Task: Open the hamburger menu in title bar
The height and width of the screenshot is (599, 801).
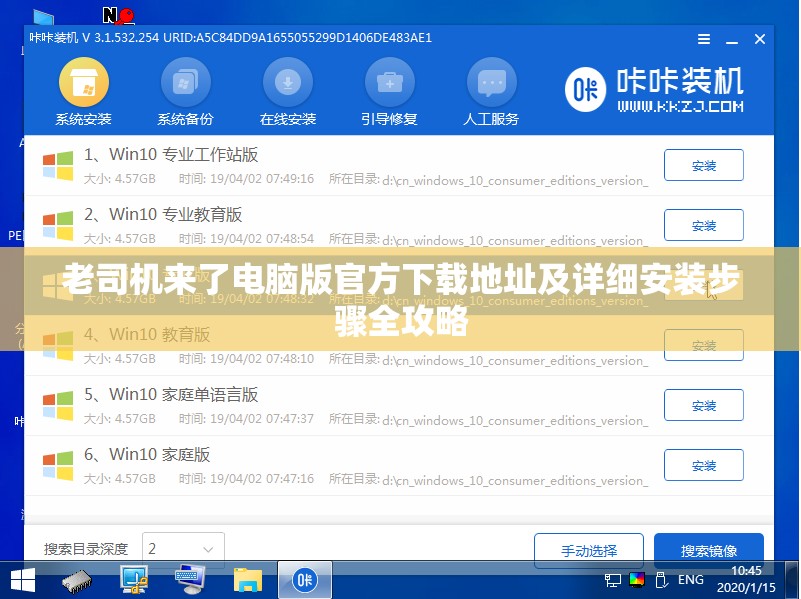Action: click(x=704, y=39)
